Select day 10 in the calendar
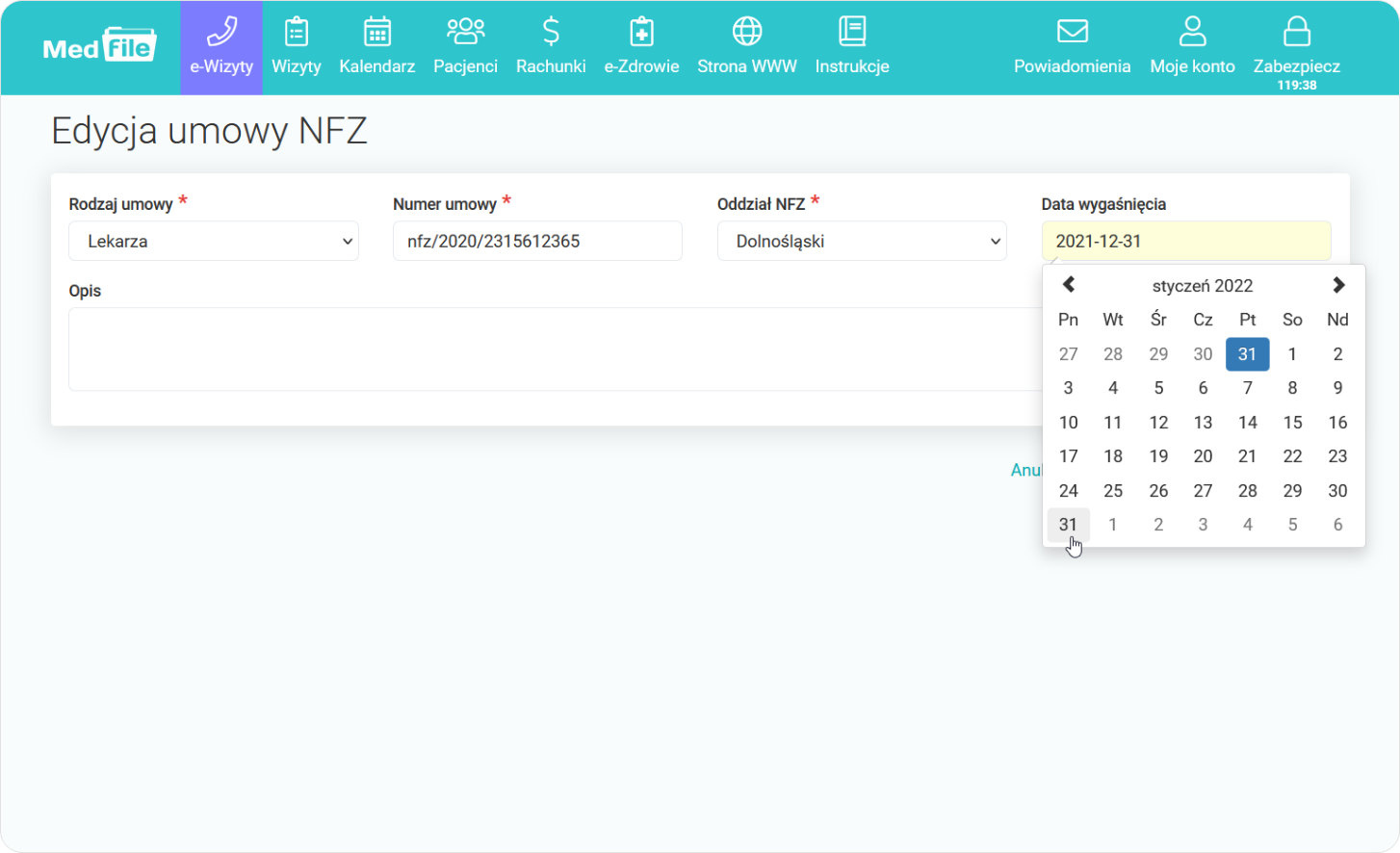 pos(1069,423)
